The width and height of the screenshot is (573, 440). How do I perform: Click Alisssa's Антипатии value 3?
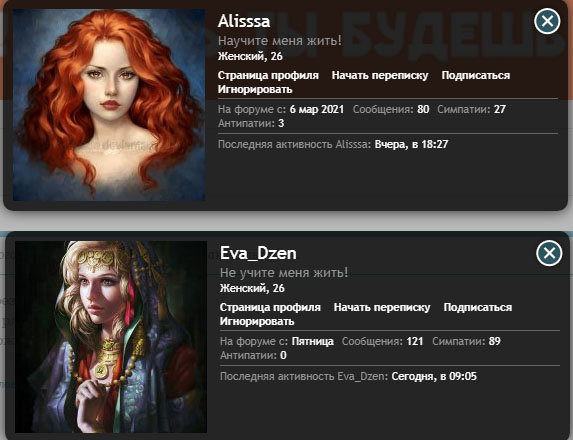point(281,123)
